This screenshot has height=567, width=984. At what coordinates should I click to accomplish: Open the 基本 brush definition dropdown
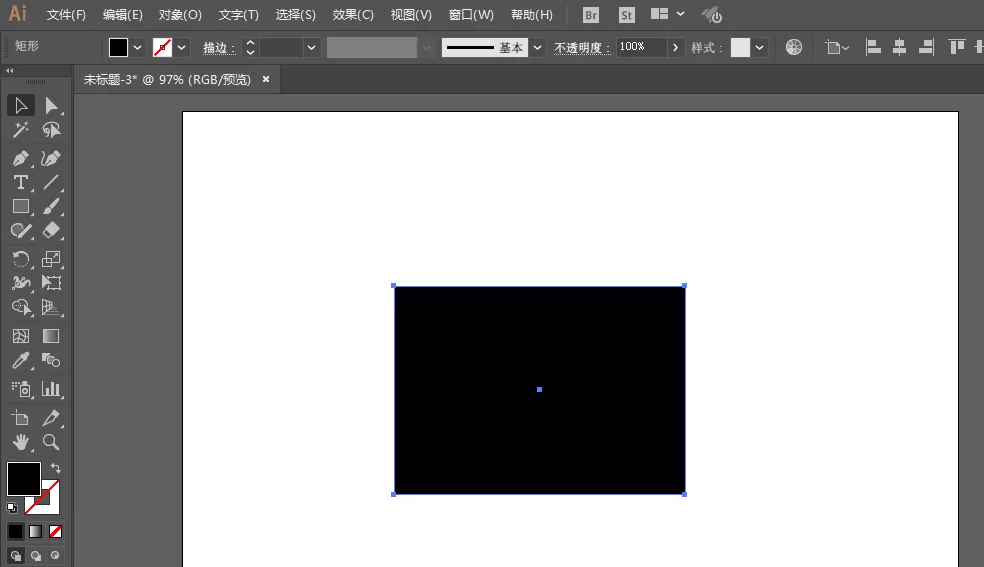coord(537,48)
